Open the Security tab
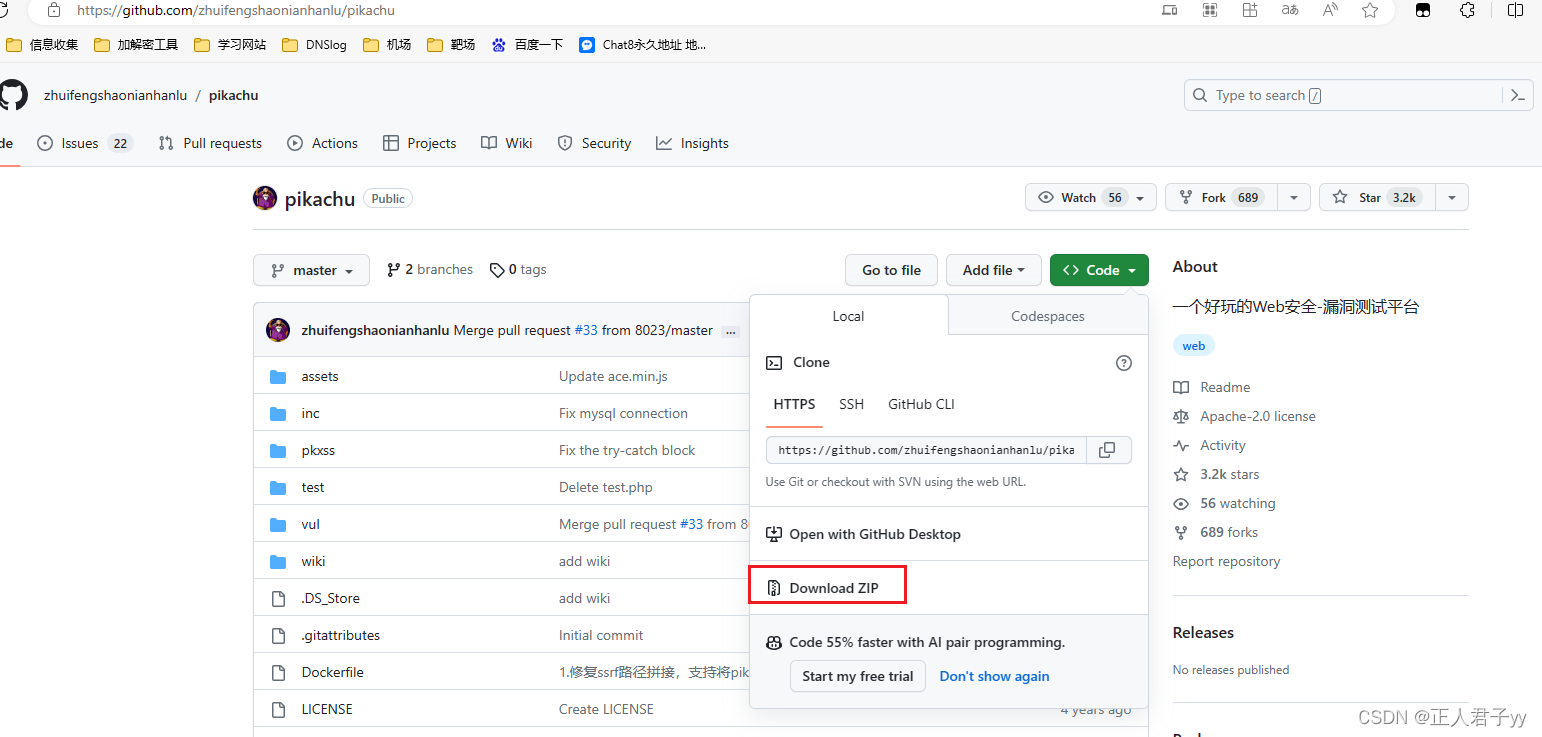The width and height of the screenshot is (1542, 737). click(594, 144)
